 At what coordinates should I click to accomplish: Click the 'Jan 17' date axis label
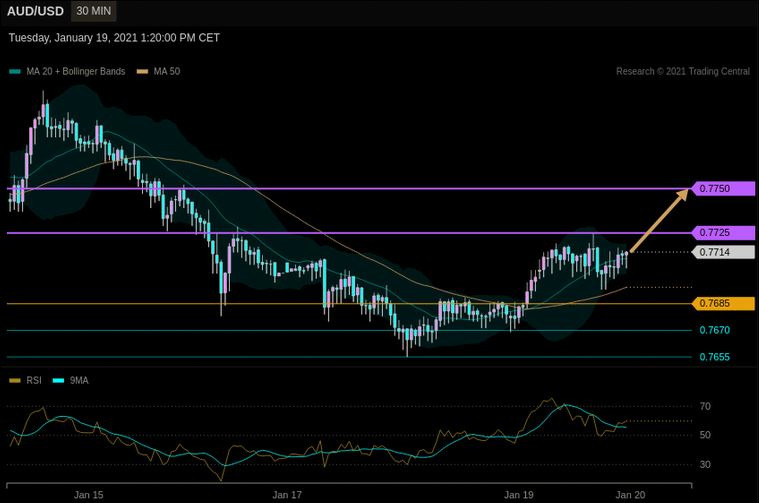[287, 495]
